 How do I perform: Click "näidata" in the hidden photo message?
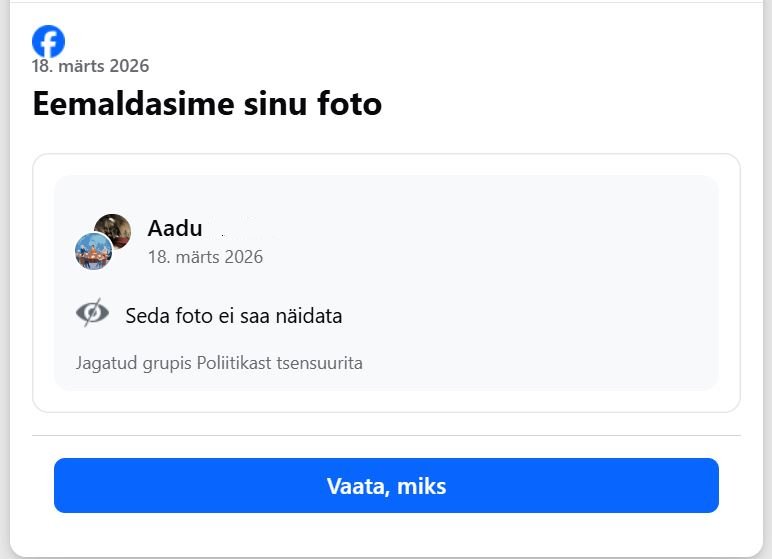[310, 316]
